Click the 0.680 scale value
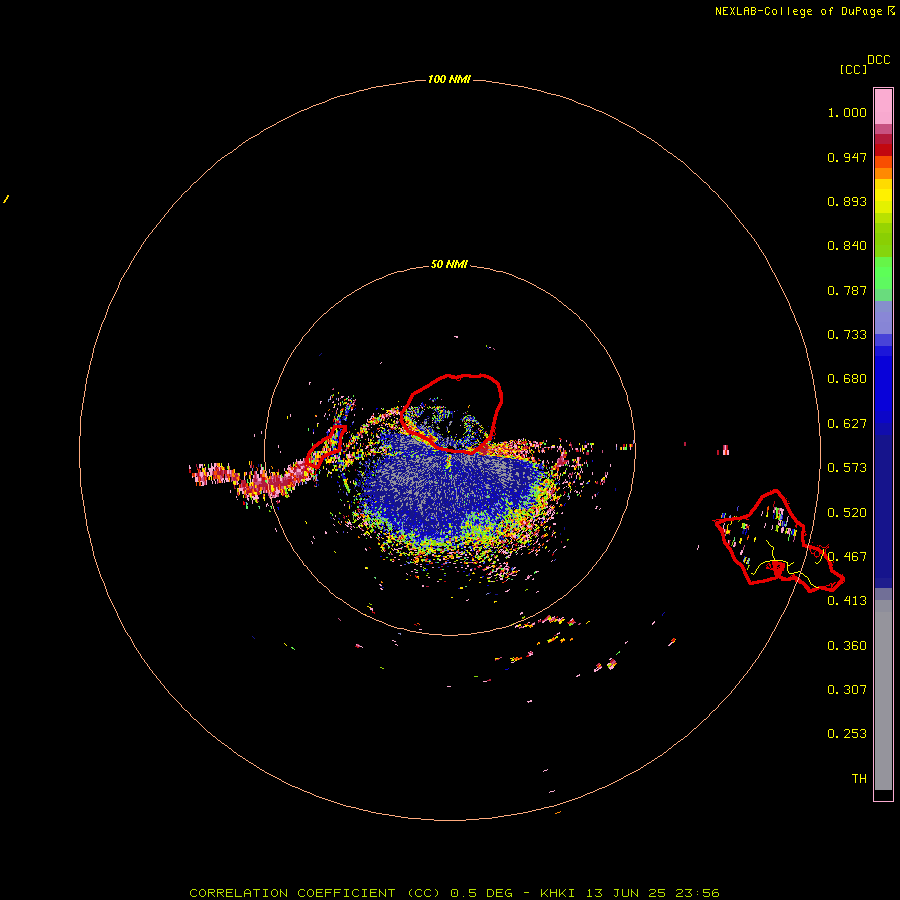This screenshot has width=900, height=900. click(x=847, y=379)
